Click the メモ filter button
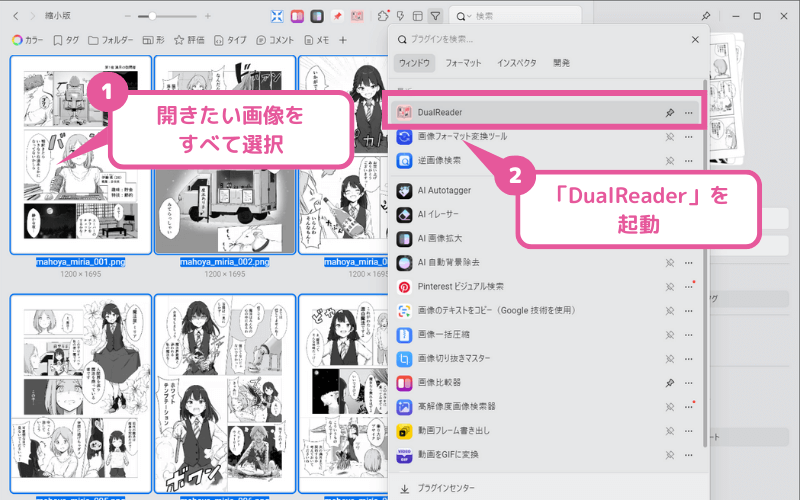Image resolution: width=800 pixels, height=500 pixels. pyautogui.click(x=316, y=40)
